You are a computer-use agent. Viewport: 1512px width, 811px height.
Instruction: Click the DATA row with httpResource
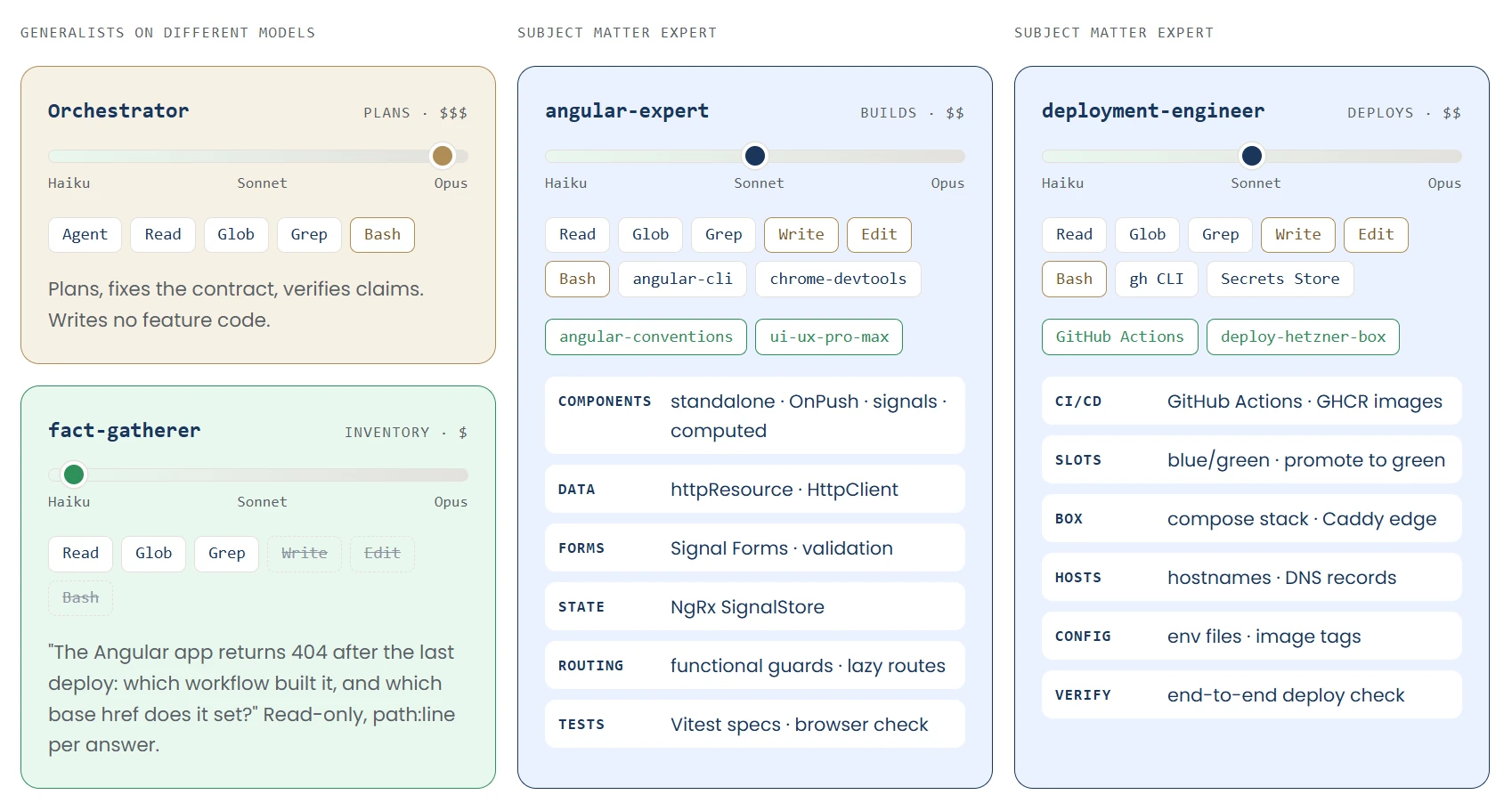(x=755, y=490)
